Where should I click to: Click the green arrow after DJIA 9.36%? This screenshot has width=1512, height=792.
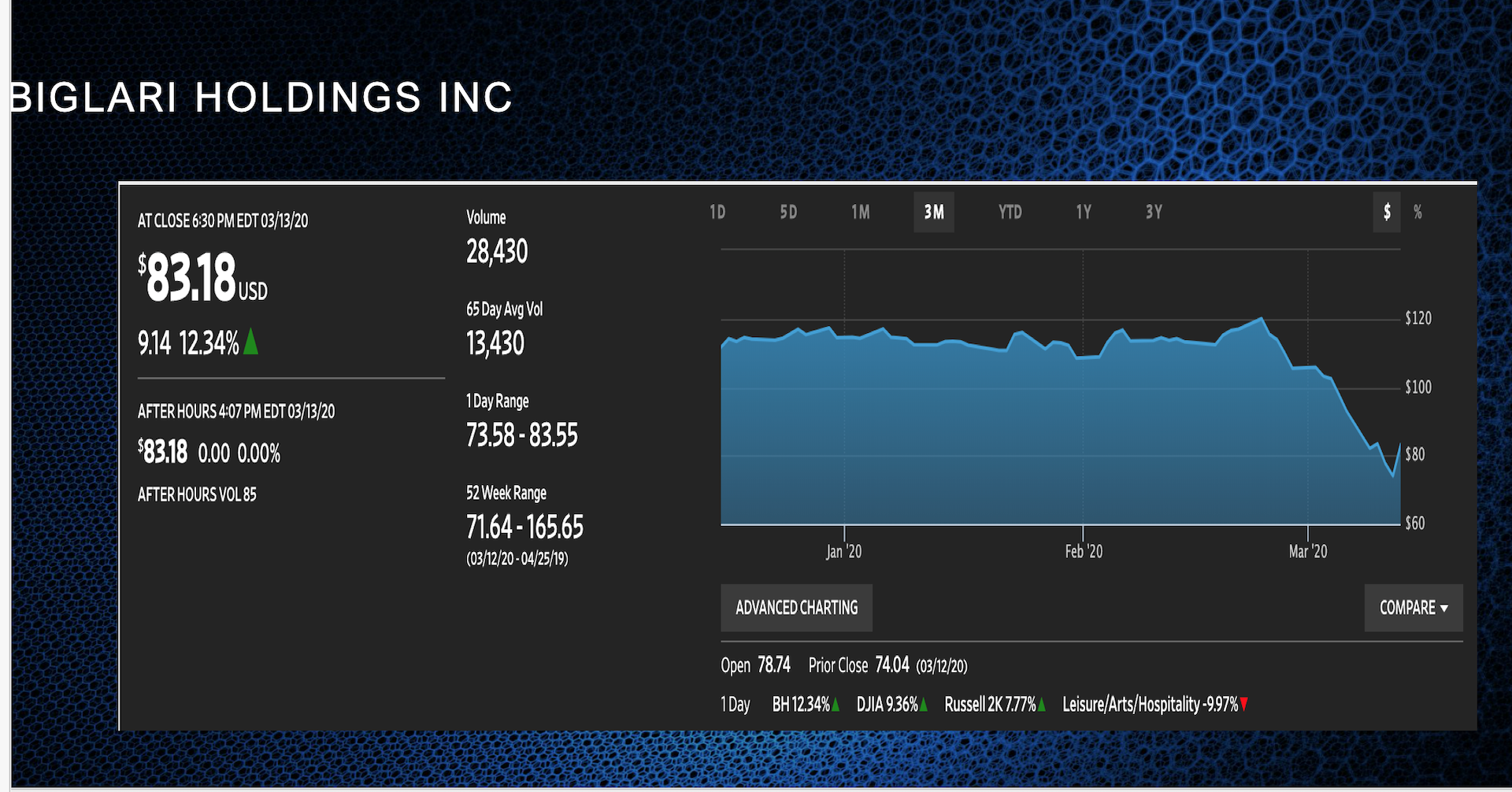[924, 705]
